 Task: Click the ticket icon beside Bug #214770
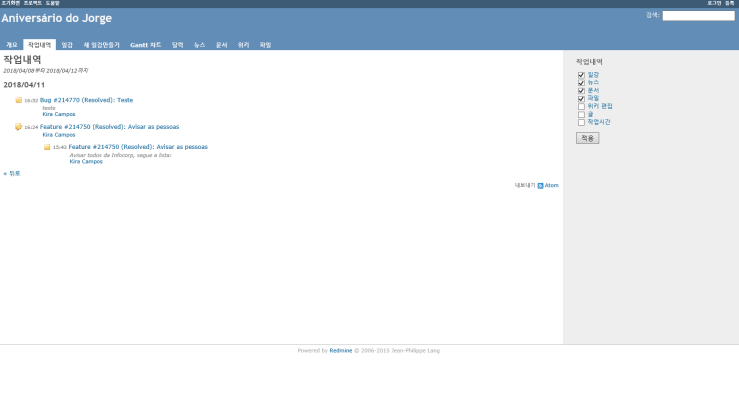(x=19, y=100)
